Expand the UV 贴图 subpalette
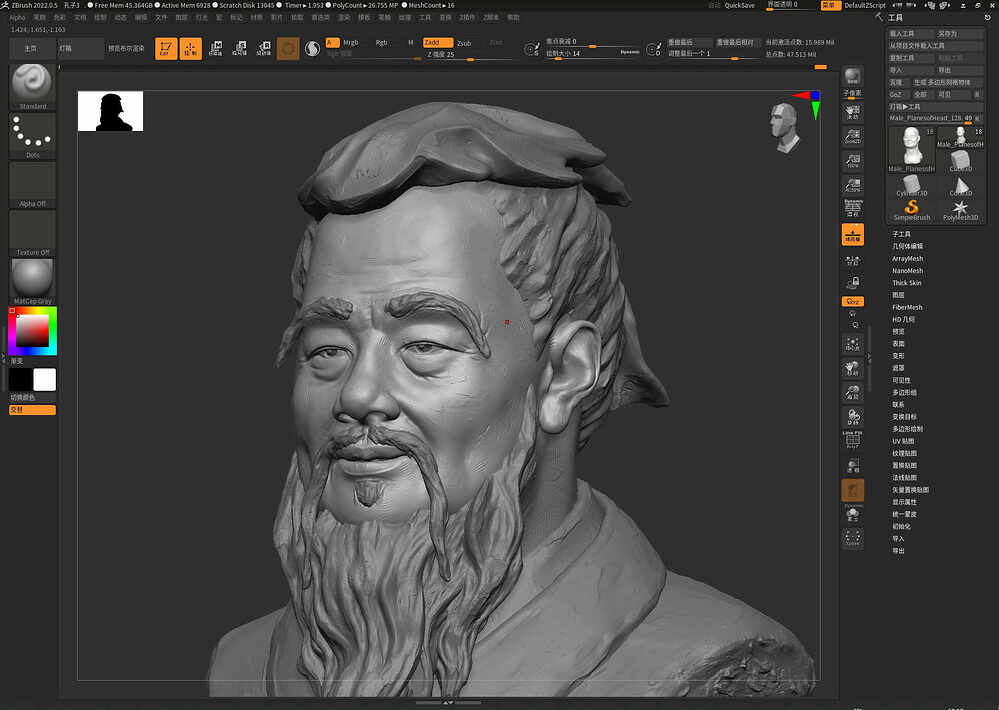 click(x=903, y=441)
